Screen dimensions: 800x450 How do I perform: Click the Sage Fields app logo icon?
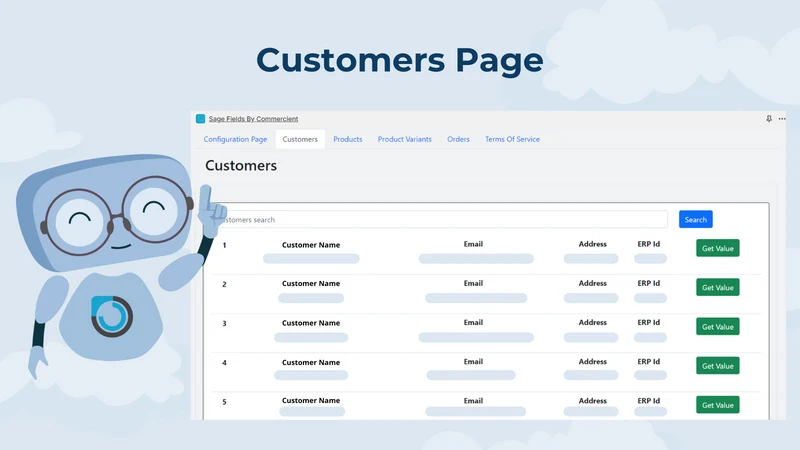pos(201,119)
